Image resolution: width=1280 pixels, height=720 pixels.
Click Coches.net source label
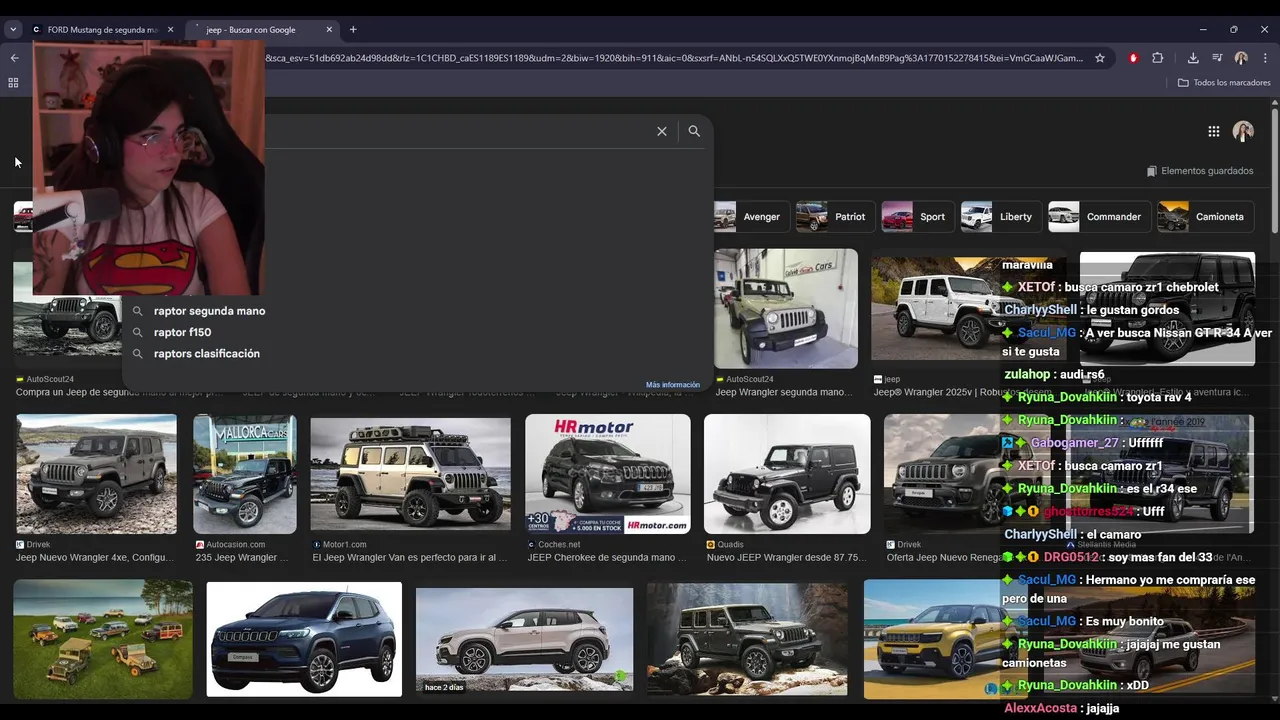coord(553,545)
